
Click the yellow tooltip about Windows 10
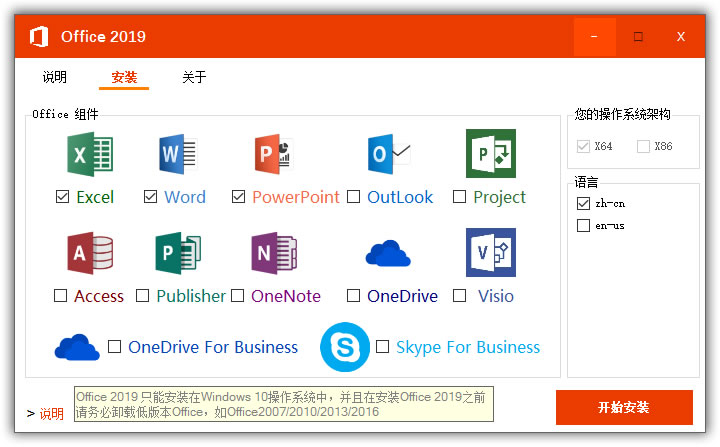(x=284, y=404)
